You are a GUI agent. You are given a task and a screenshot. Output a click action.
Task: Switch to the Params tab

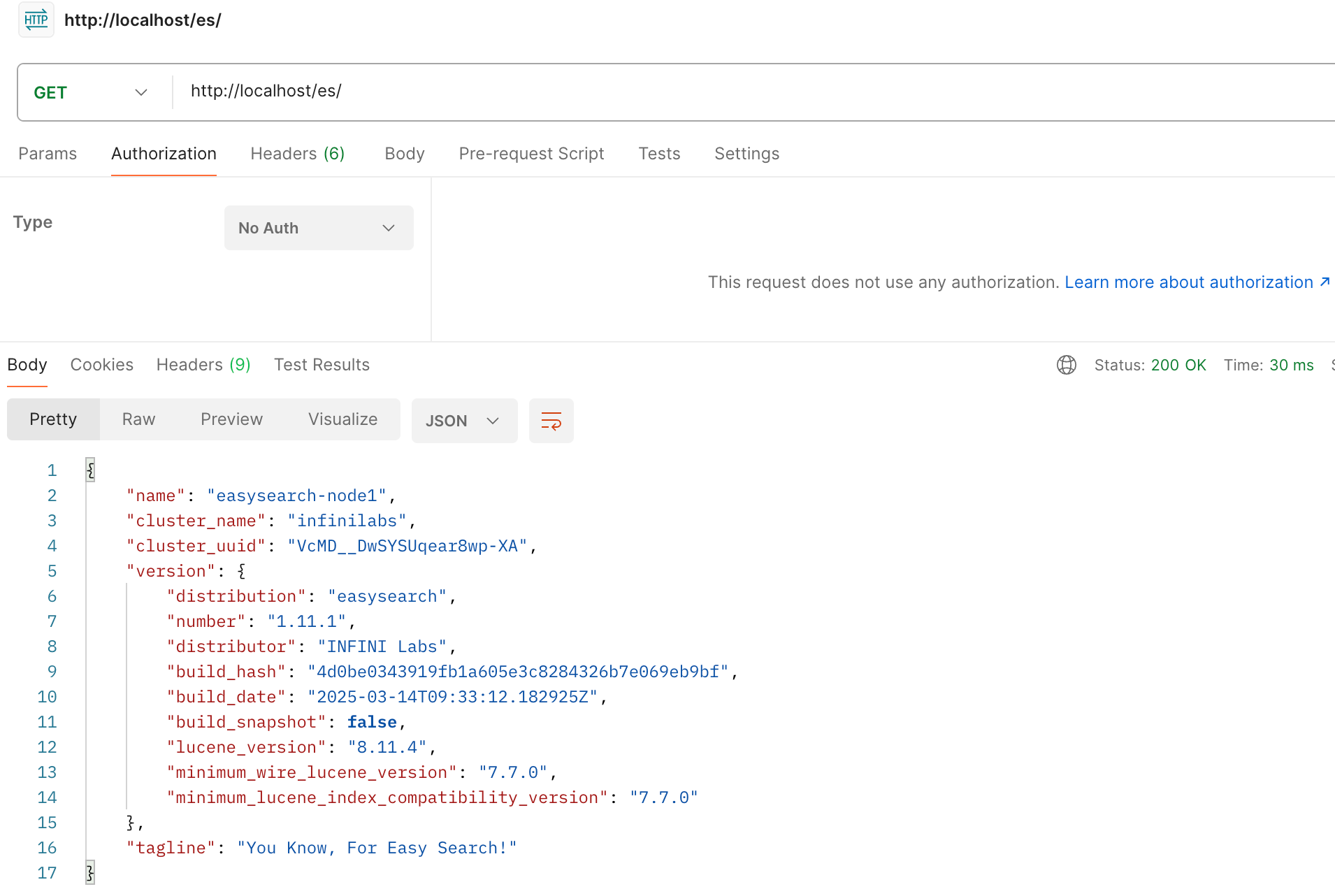[x=48, y=154]
